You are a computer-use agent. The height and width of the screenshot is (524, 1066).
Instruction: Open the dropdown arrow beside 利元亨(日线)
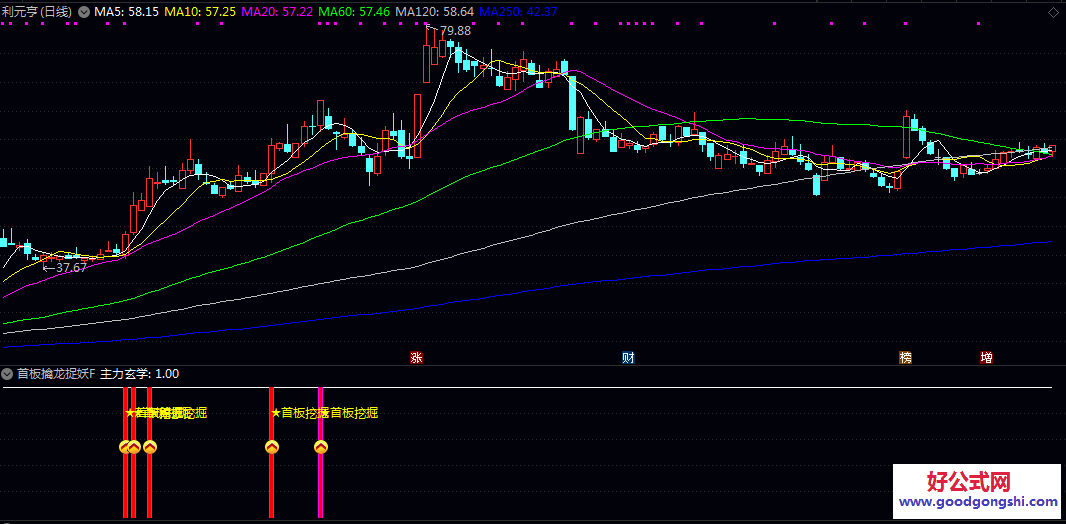click(83, 12)
